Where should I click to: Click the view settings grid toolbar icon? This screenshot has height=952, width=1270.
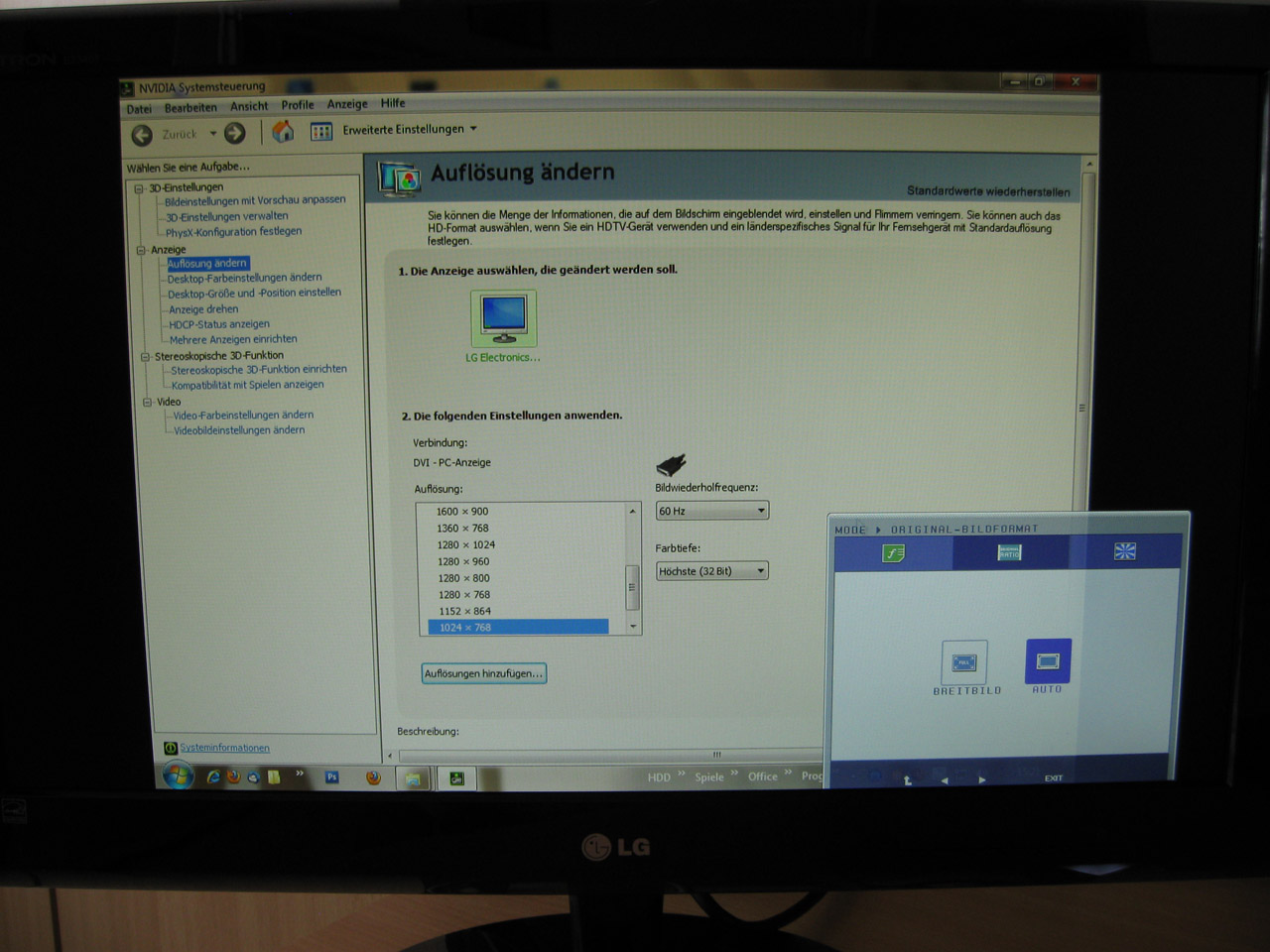[x=321, y=131]
